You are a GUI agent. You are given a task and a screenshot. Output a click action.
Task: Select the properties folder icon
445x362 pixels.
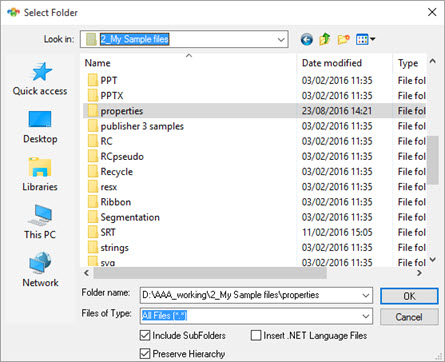coord(92,111)
